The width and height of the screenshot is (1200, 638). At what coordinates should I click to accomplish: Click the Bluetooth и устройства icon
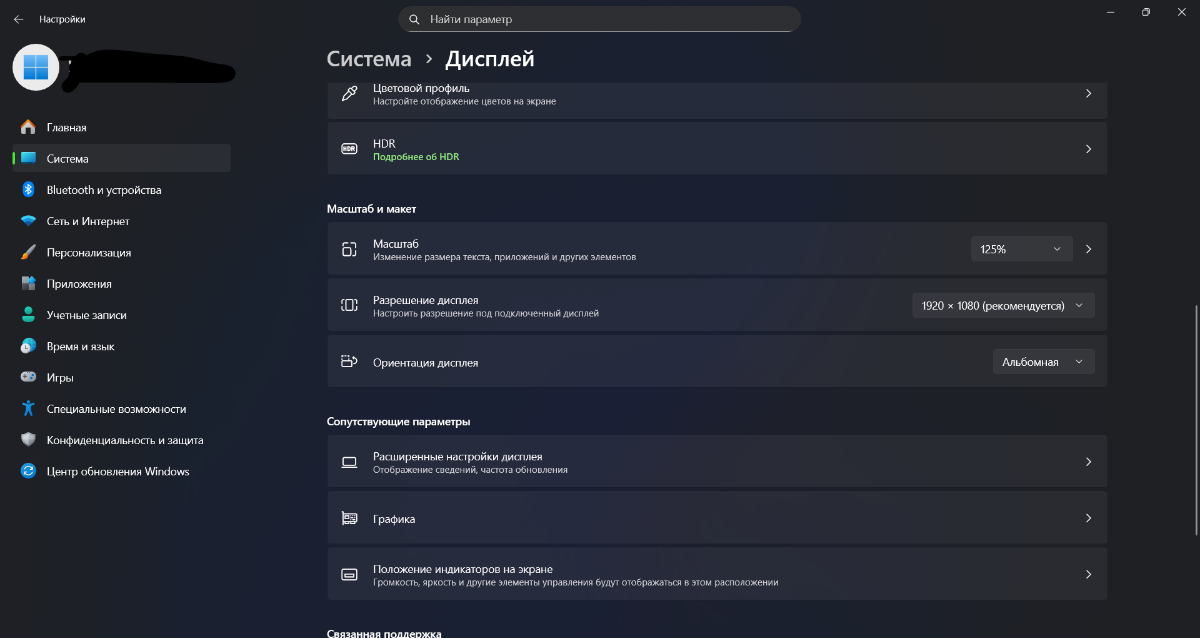click(x=28, y=190)
